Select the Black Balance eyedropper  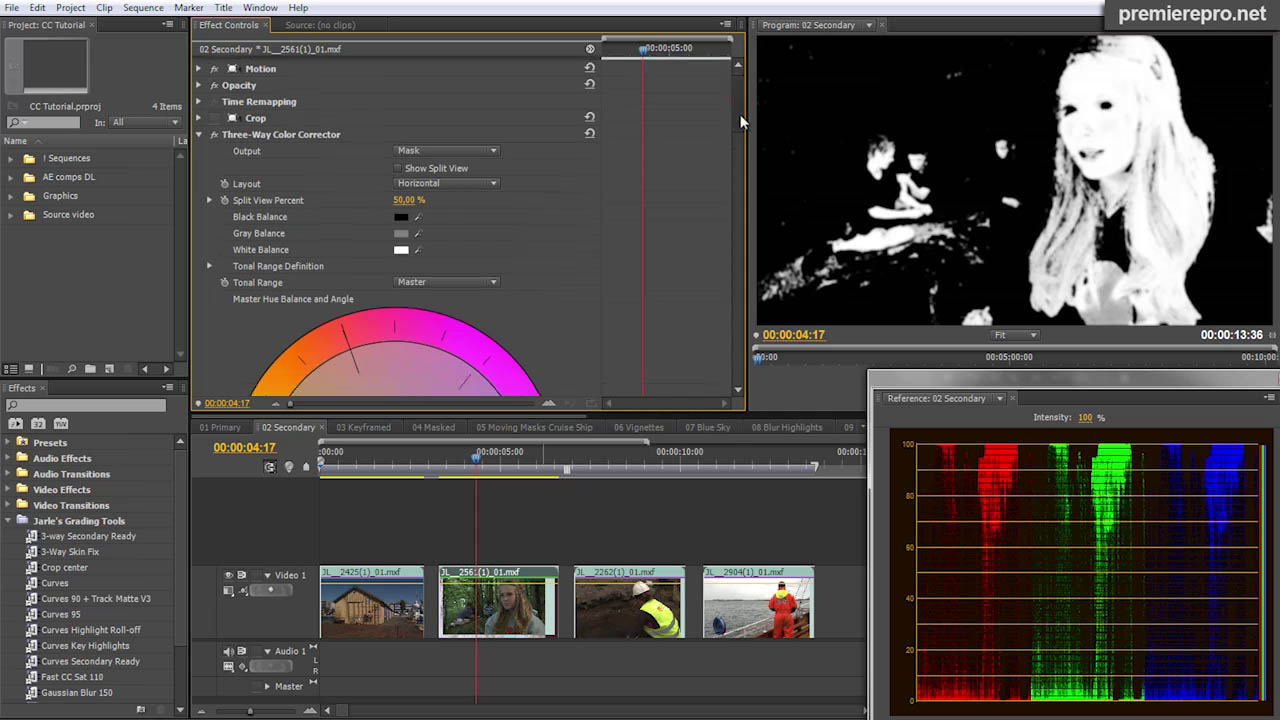point(419,217)
